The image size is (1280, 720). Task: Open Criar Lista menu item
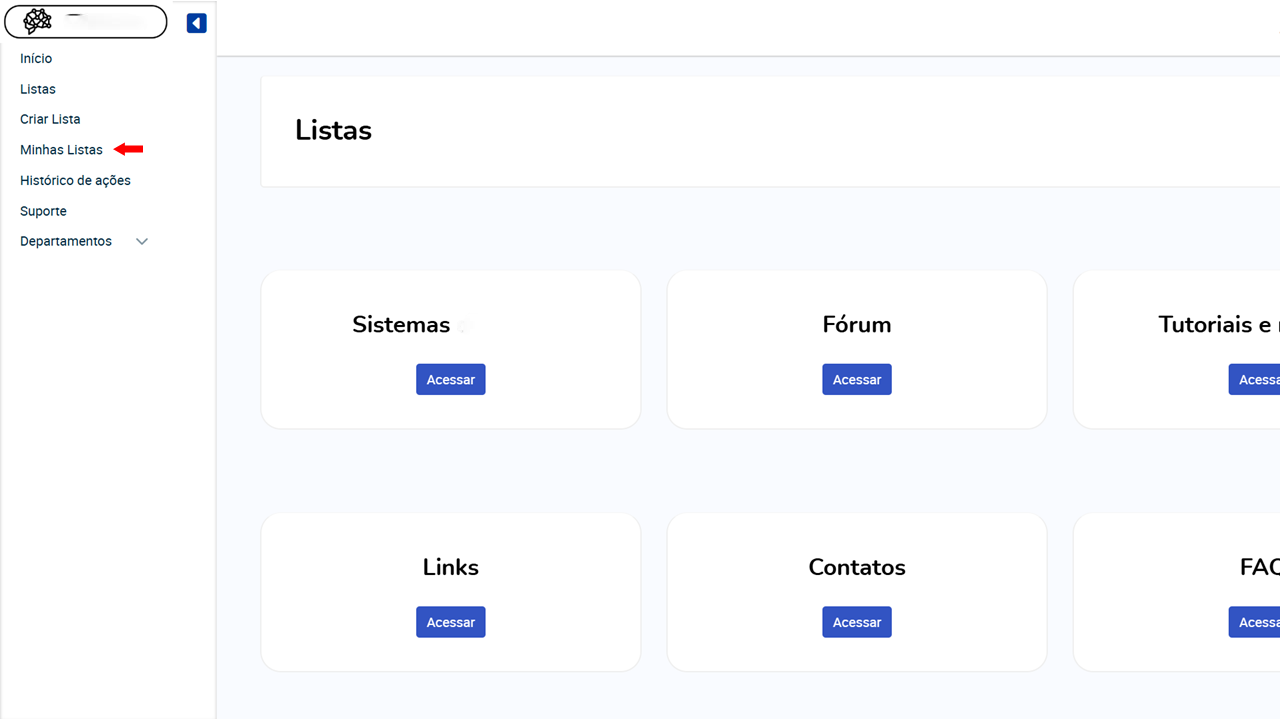[50, 119]
